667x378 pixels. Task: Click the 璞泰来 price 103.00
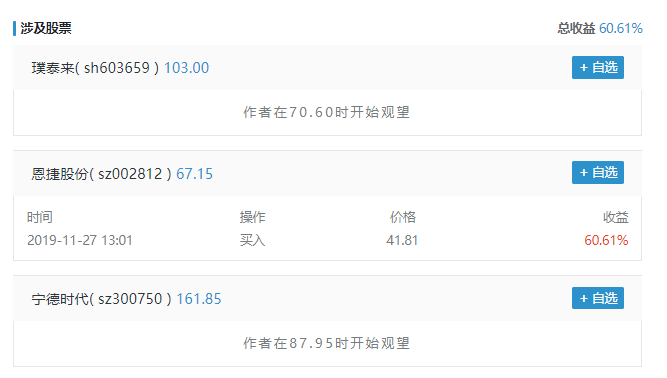[186, 68]
